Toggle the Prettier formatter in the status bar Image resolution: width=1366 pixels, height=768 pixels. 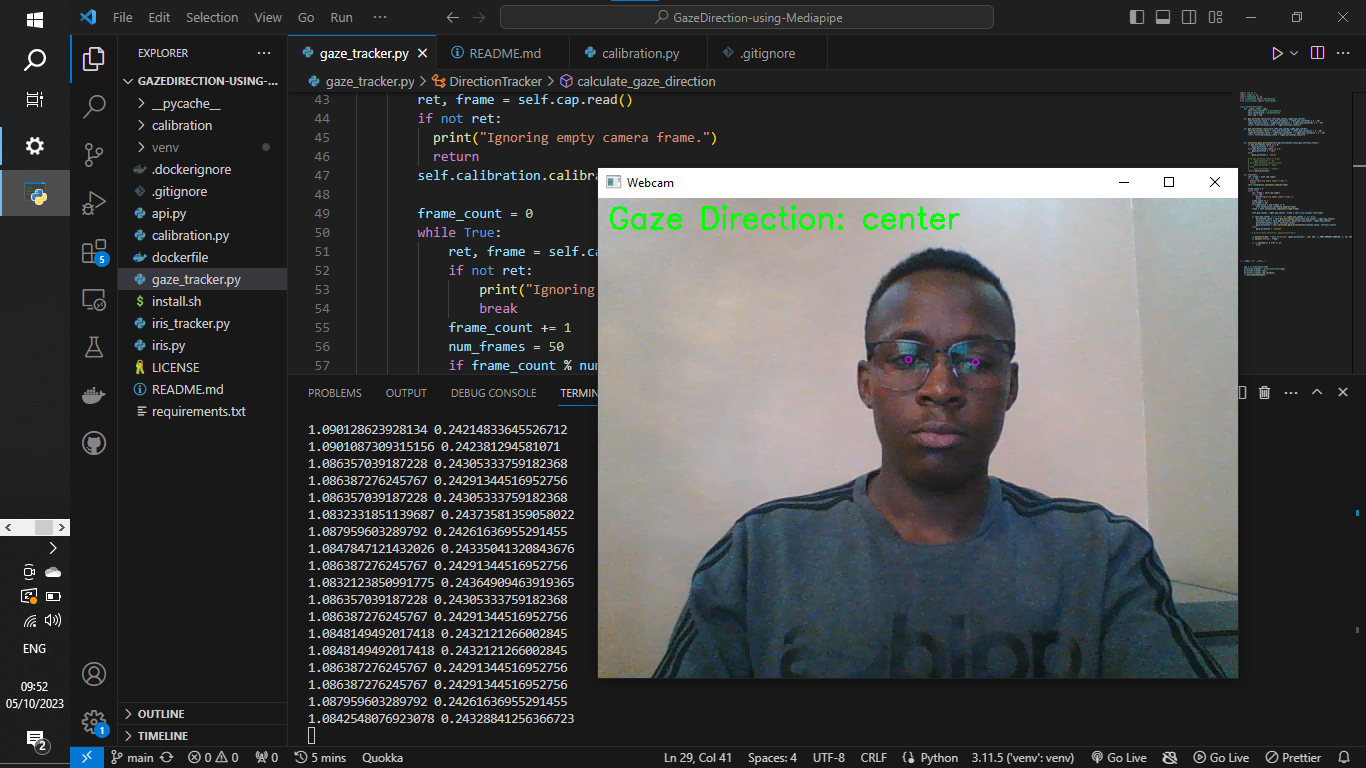[1293, 757]
